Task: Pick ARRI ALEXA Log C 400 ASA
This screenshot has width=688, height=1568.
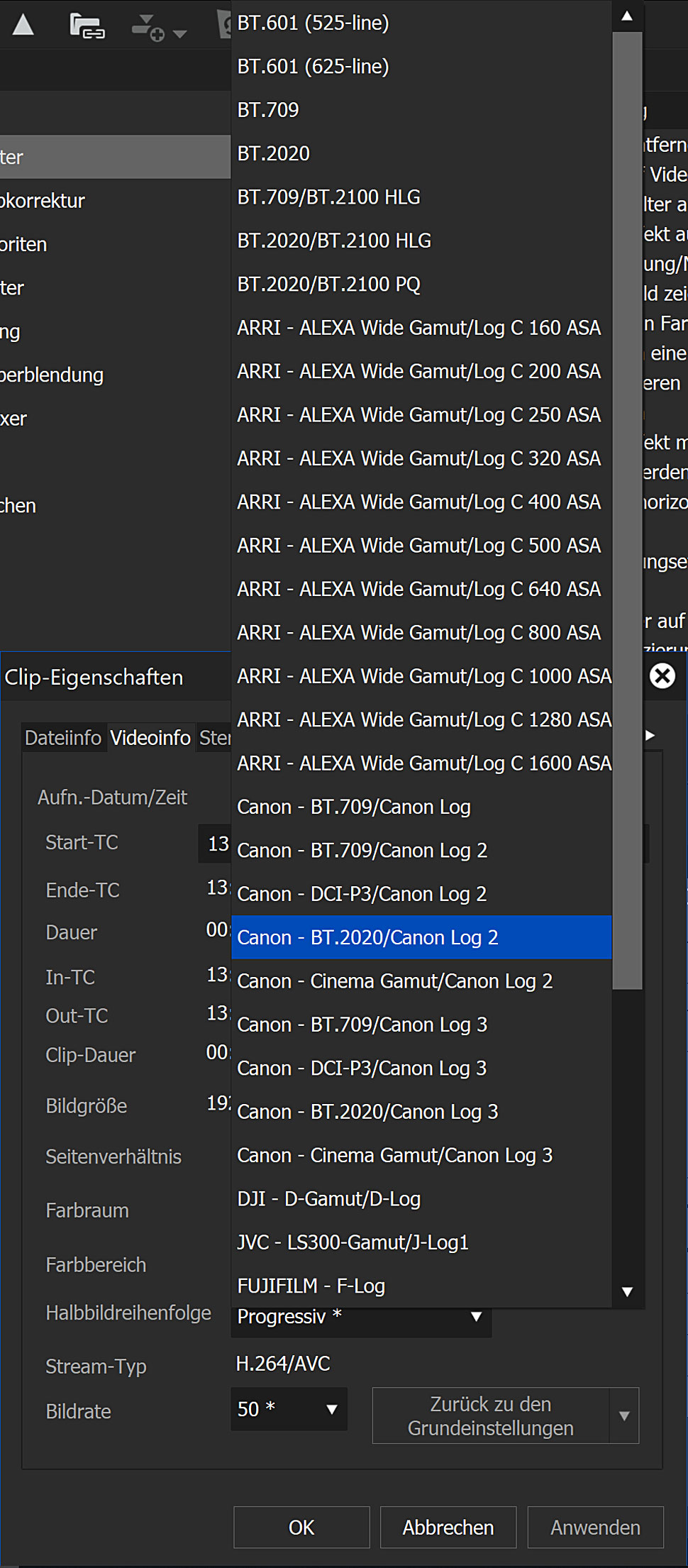Action: coord(421,502)
